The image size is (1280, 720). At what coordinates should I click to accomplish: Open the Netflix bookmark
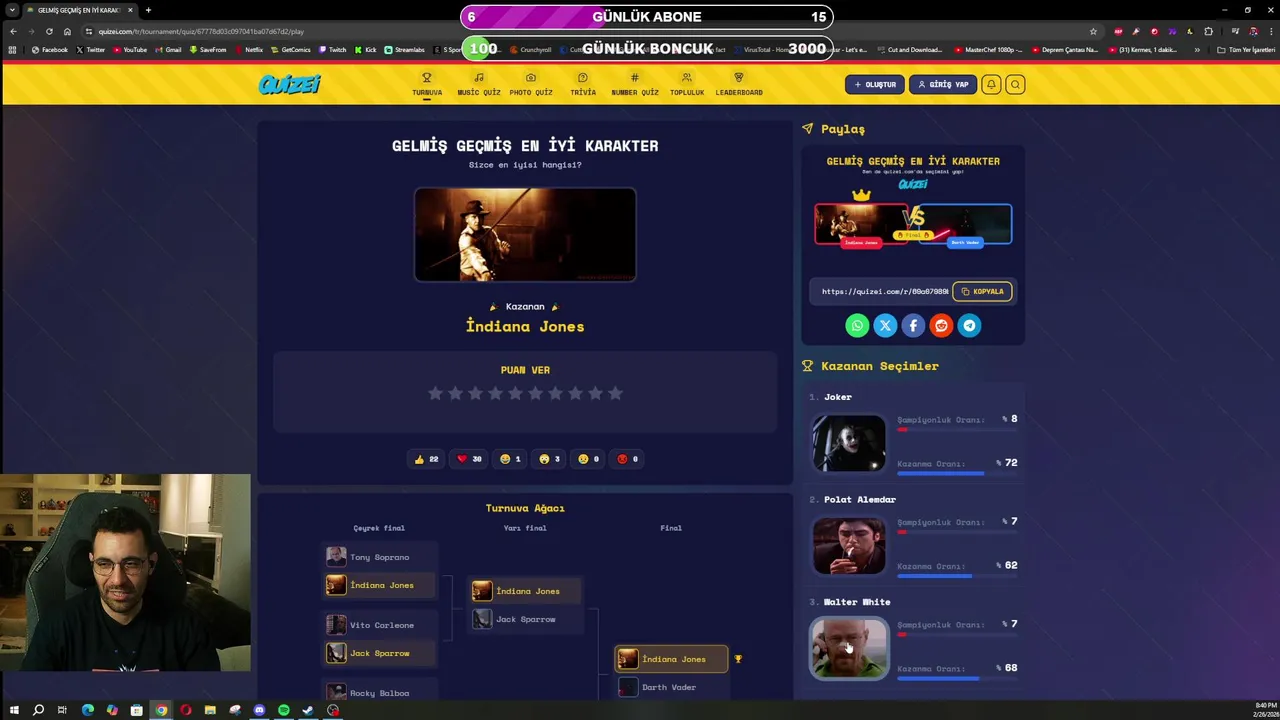coord(248,49)
